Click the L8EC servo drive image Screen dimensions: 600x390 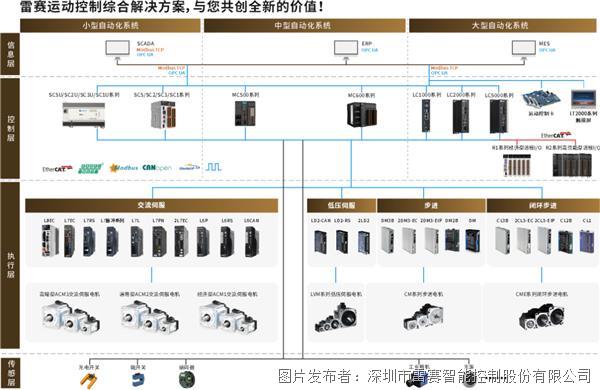pyautogui.click(x=51, y=240)
